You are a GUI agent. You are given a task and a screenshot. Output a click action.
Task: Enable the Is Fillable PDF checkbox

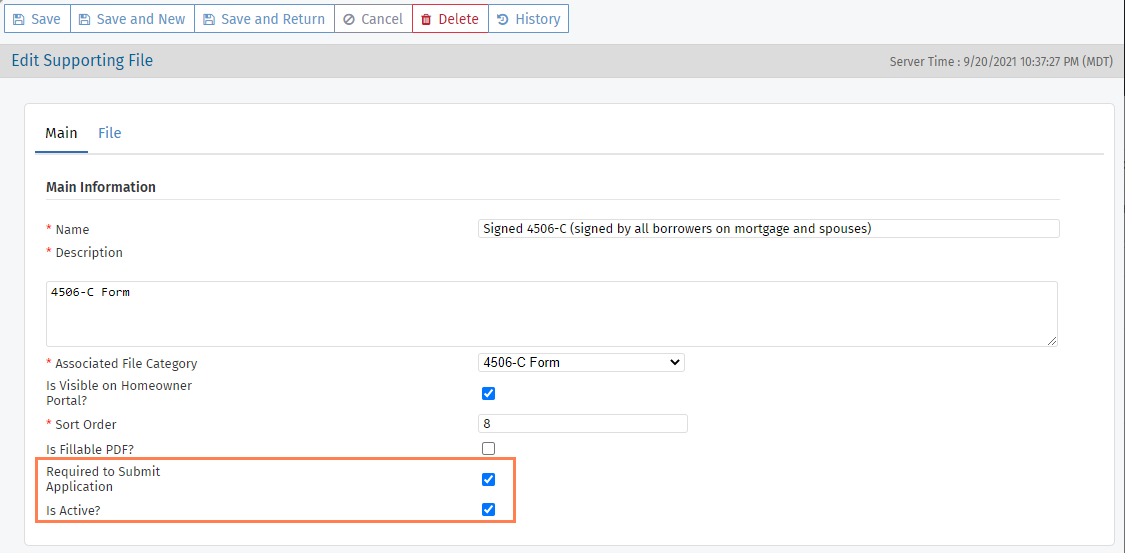[x=489, y=448]
